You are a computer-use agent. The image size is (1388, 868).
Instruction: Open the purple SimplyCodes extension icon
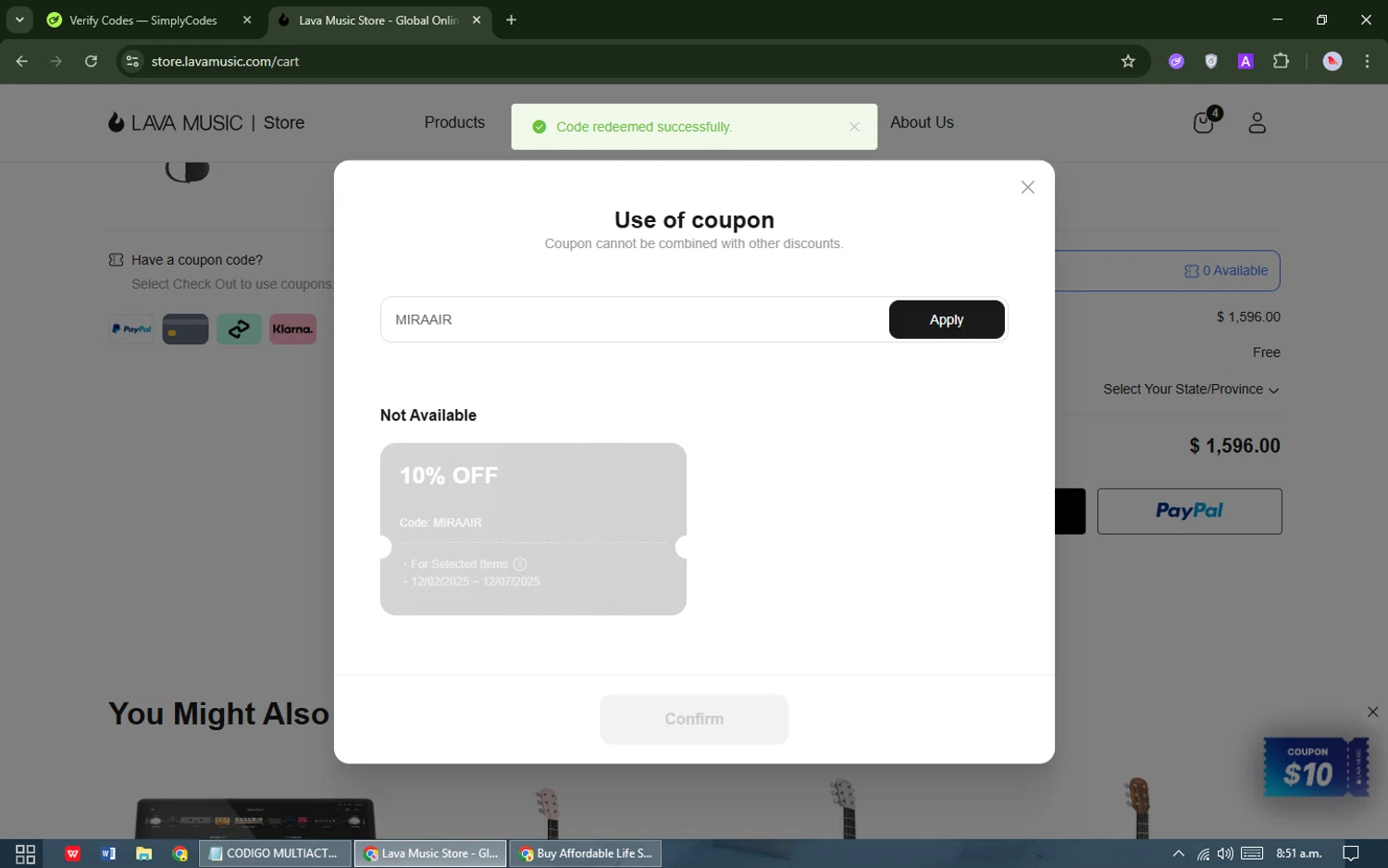coord(1176,61)
